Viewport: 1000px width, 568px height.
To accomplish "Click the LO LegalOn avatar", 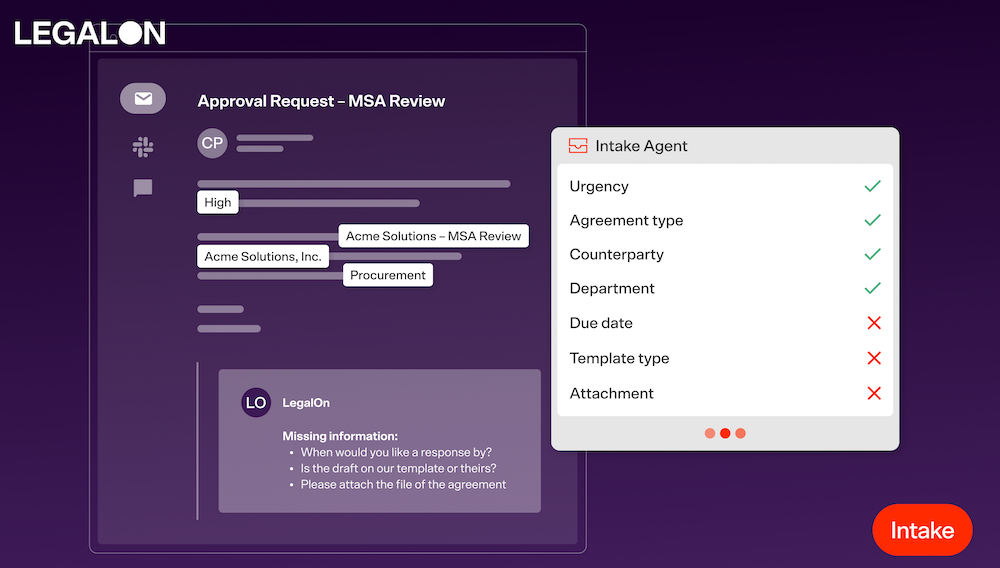I will pyautogui.click(x=256, y=402).
